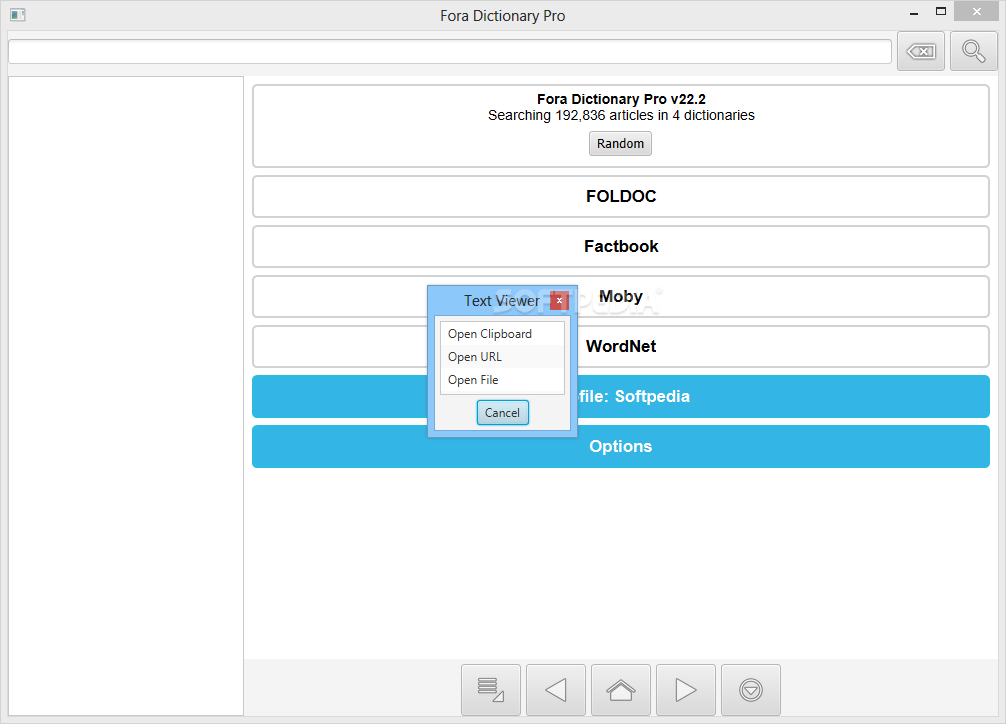
Task: Close the Fora Dictionary Pro window
Action: (x=976, y=12)
